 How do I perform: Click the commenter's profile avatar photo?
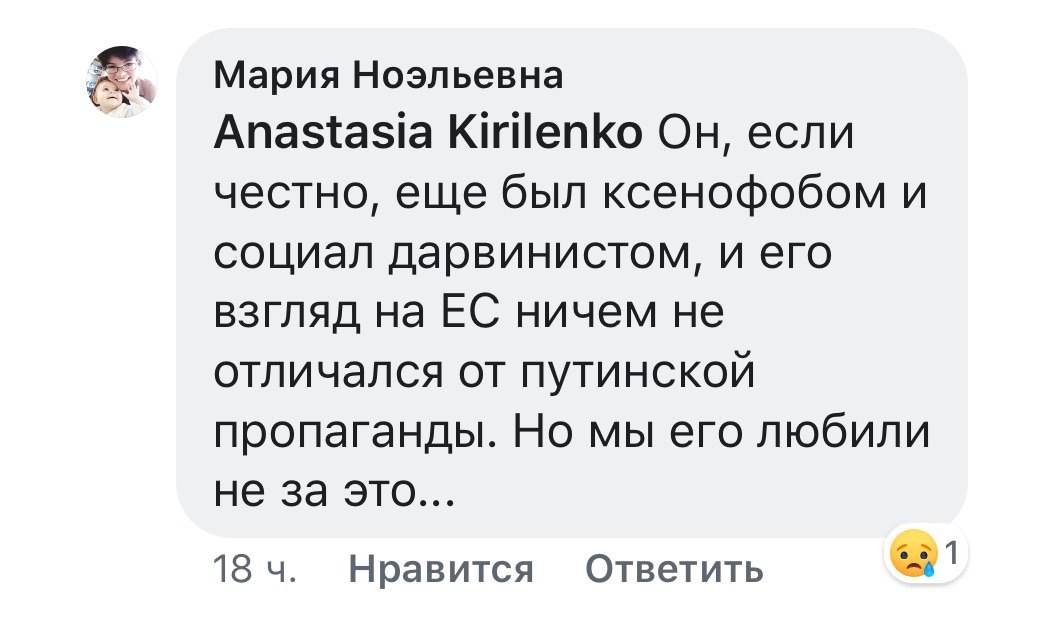point(120,80)
